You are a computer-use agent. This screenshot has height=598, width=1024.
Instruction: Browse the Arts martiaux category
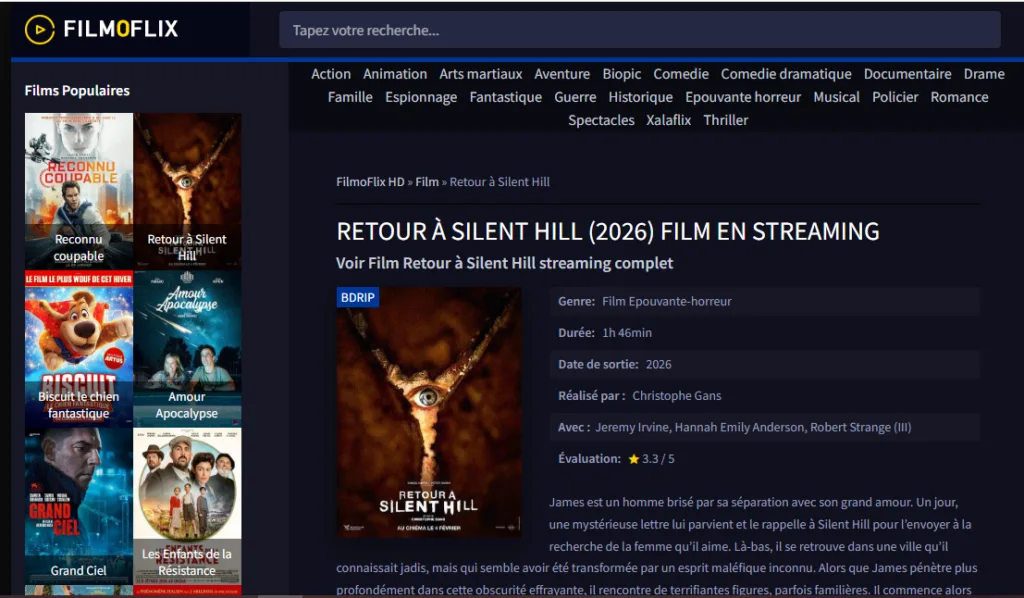480,74
